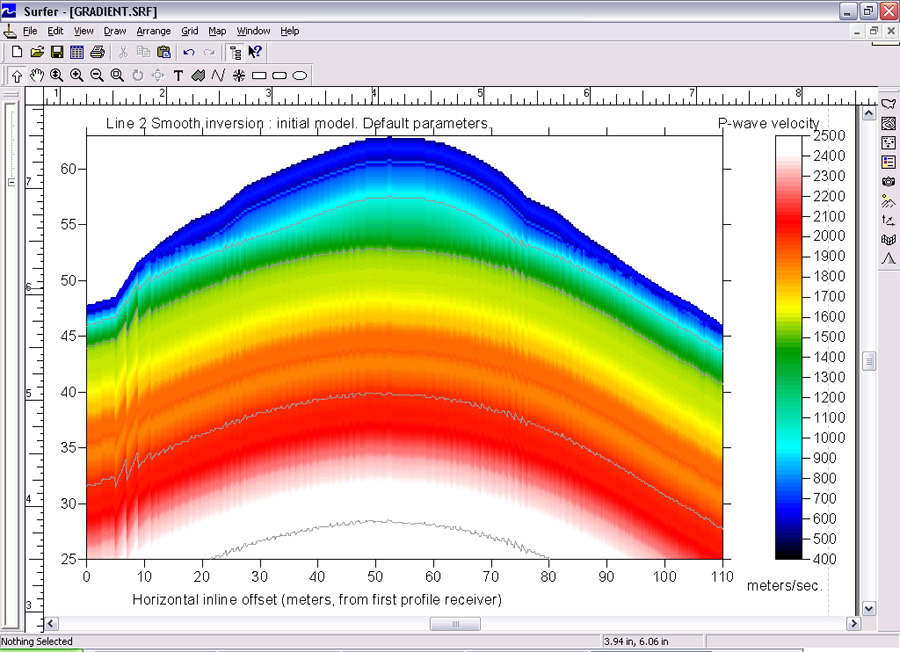Create a new 3D Surface map

889,259
